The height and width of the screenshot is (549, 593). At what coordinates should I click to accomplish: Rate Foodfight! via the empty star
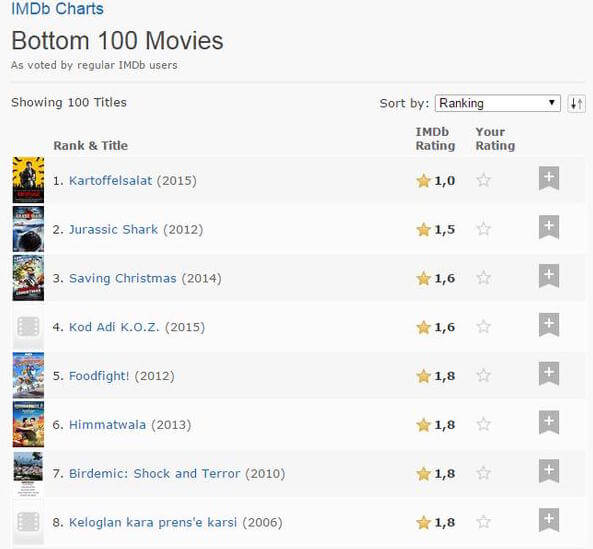tap(483, 376)
